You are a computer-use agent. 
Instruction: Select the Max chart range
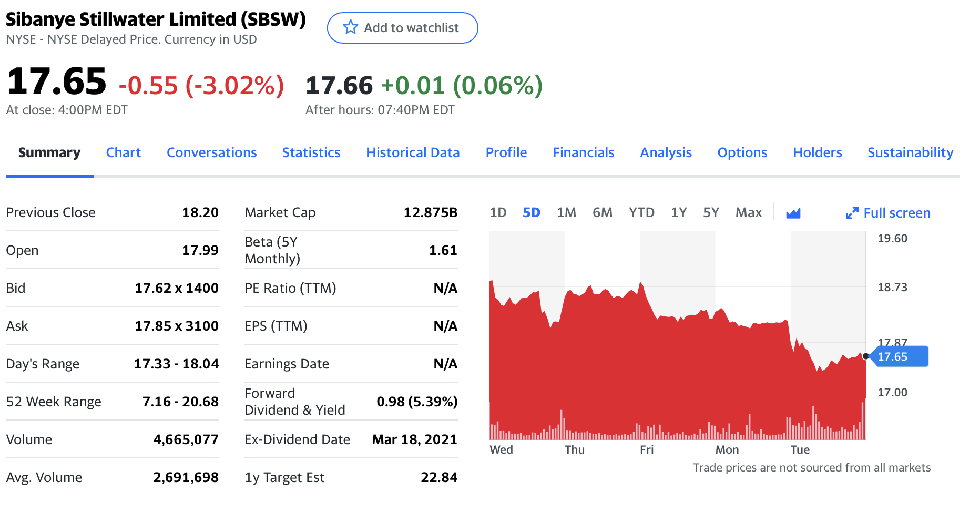[749, 212]
